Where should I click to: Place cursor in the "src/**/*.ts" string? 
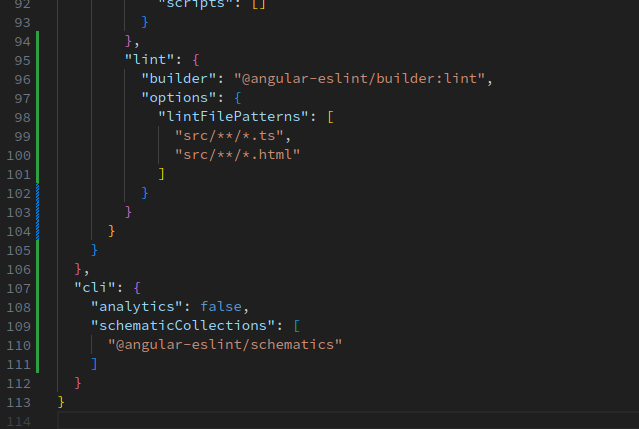(232, 135)
